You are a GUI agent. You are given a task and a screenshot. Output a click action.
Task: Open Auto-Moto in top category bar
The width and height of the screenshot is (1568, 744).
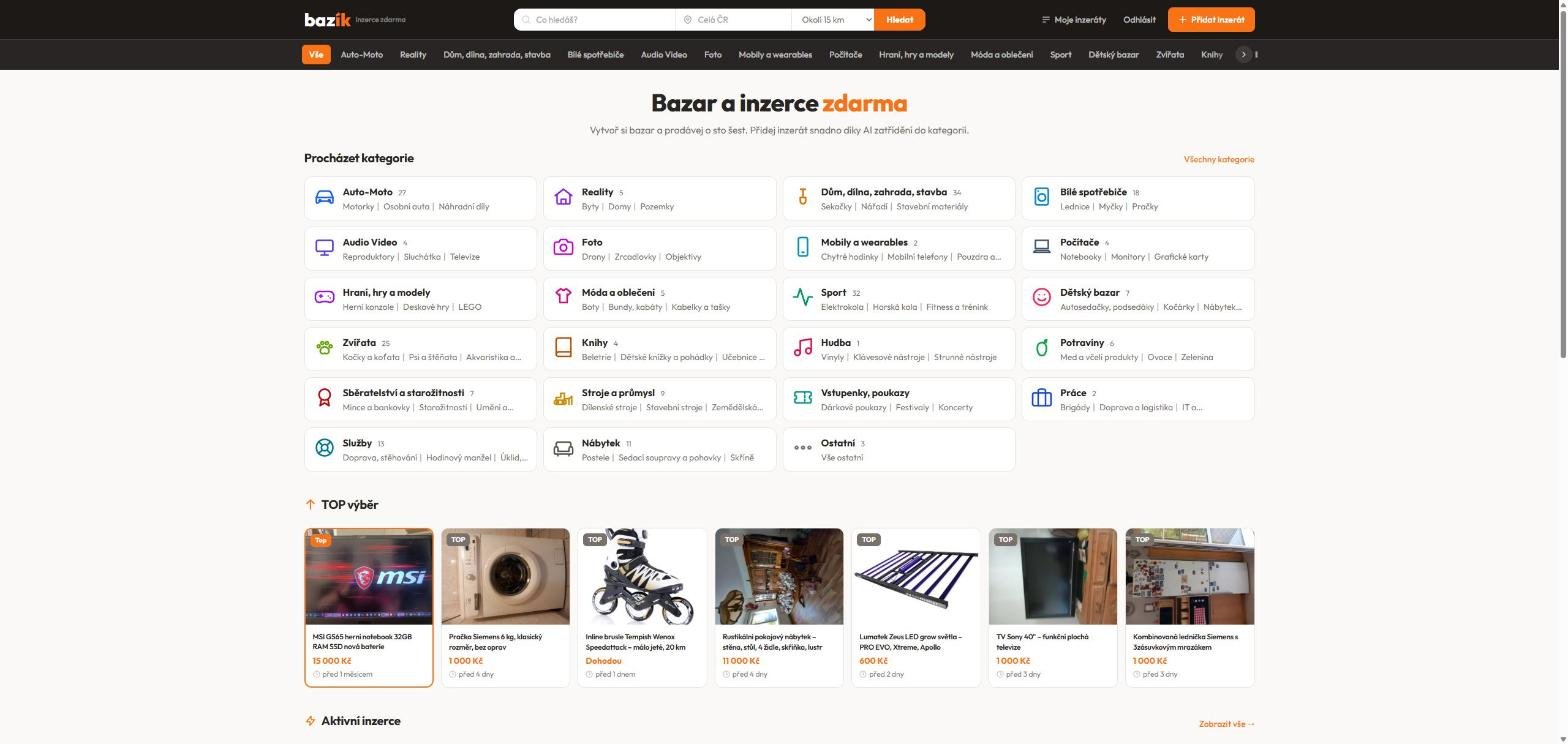361,54
